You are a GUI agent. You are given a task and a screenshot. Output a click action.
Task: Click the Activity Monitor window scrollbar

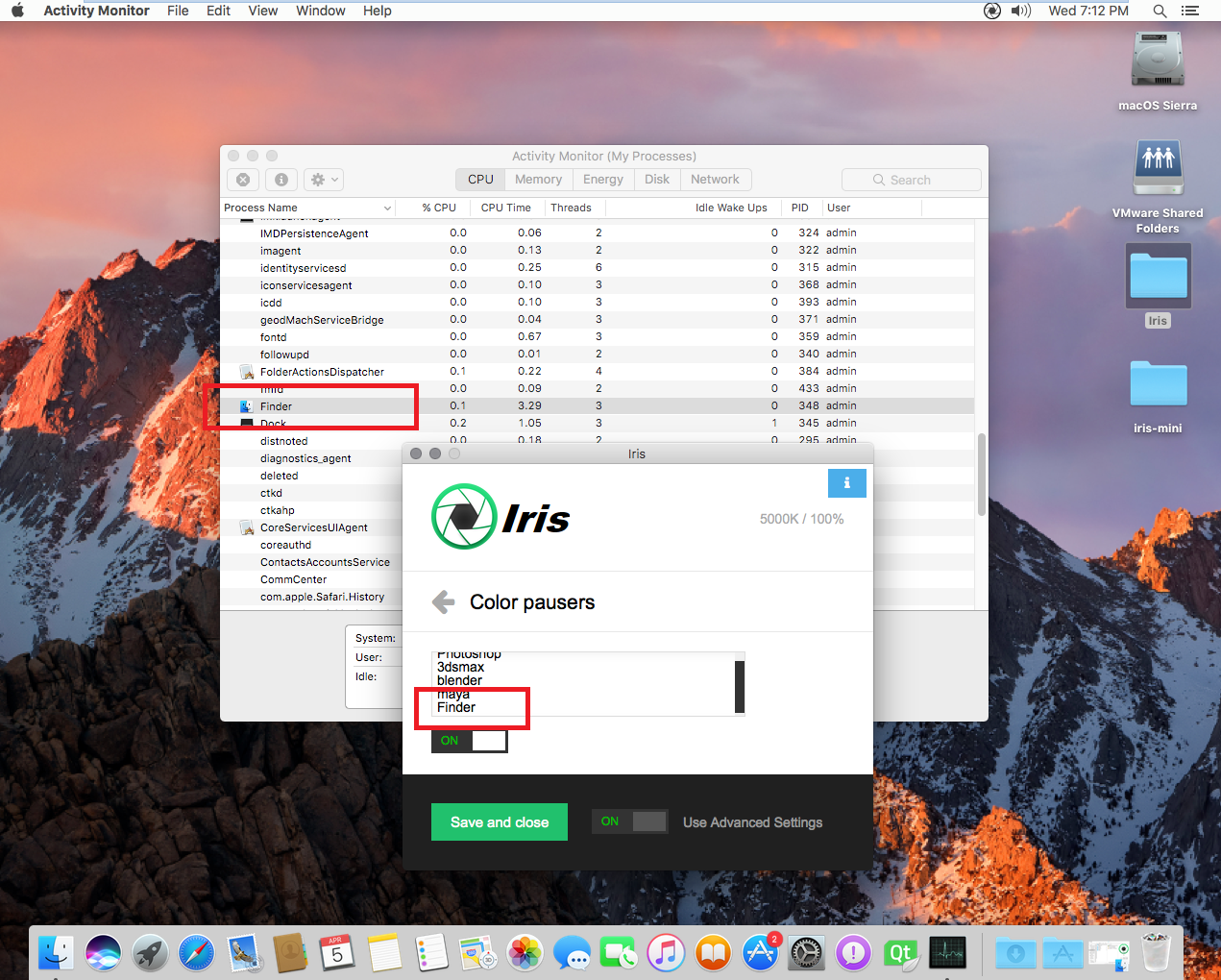click(x=981, y=475)
